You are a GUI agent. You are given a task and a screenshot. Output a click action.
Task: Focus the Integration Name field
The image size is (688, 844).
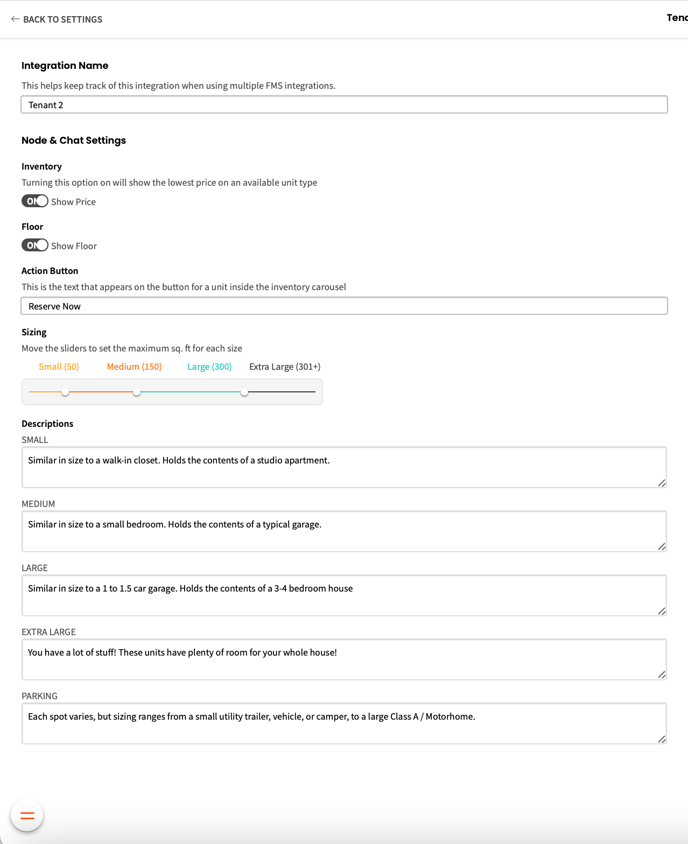pos(344,105)
